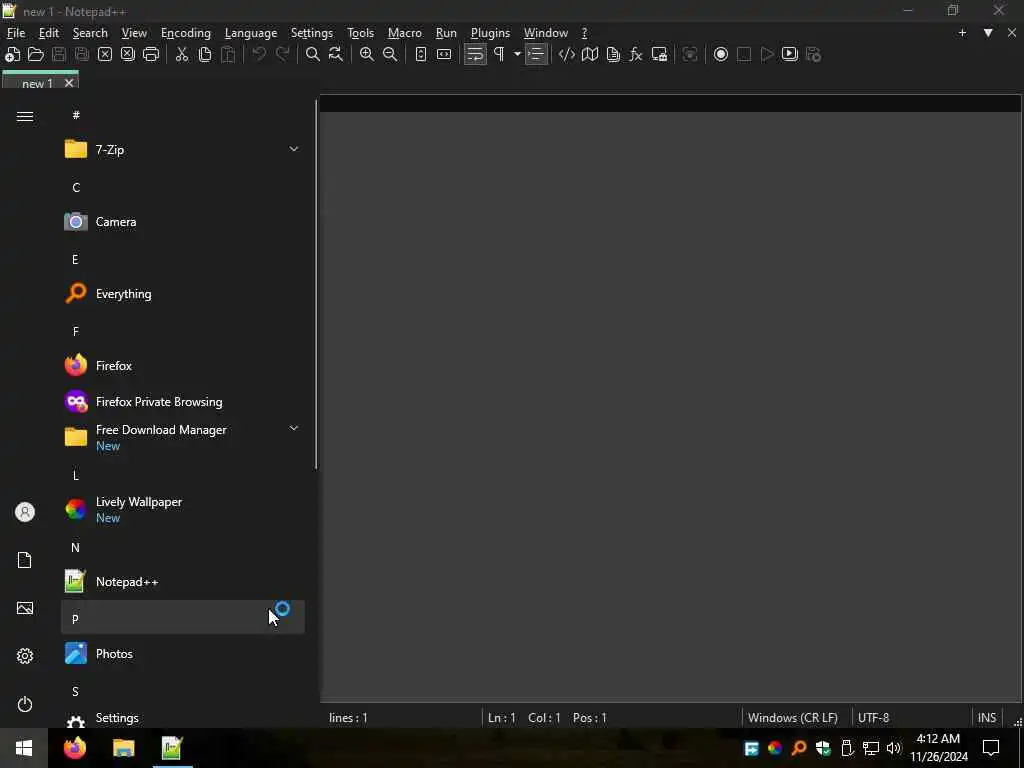Open the Macro menu
Viewport: 1024px width, 768px height.
[405, 33]
